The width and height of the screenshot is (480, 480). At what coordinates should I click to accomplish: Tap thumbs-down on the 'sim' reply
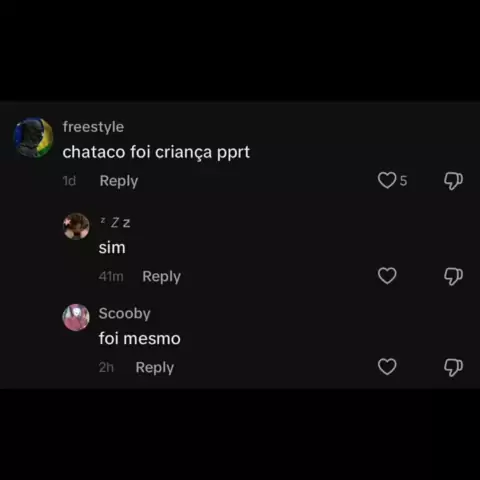click(453, 276)
